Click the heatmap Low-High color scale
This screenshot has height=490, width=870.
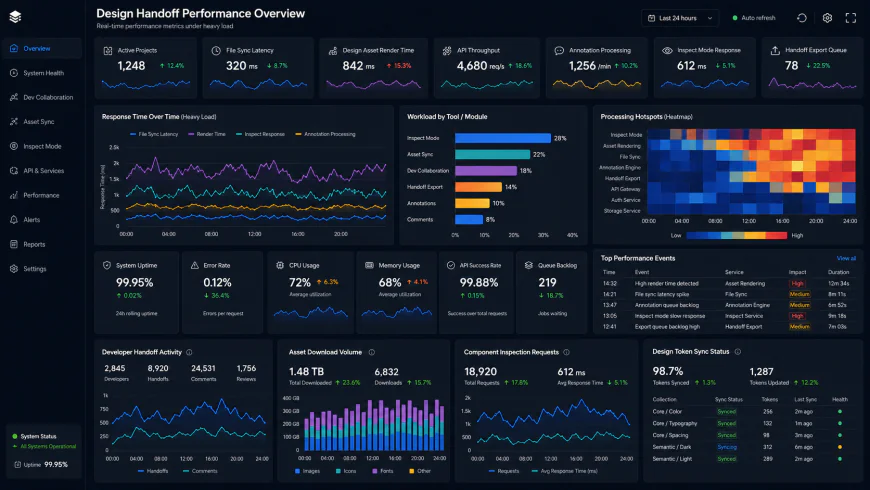pyautogui.click(x=736, y=235)
